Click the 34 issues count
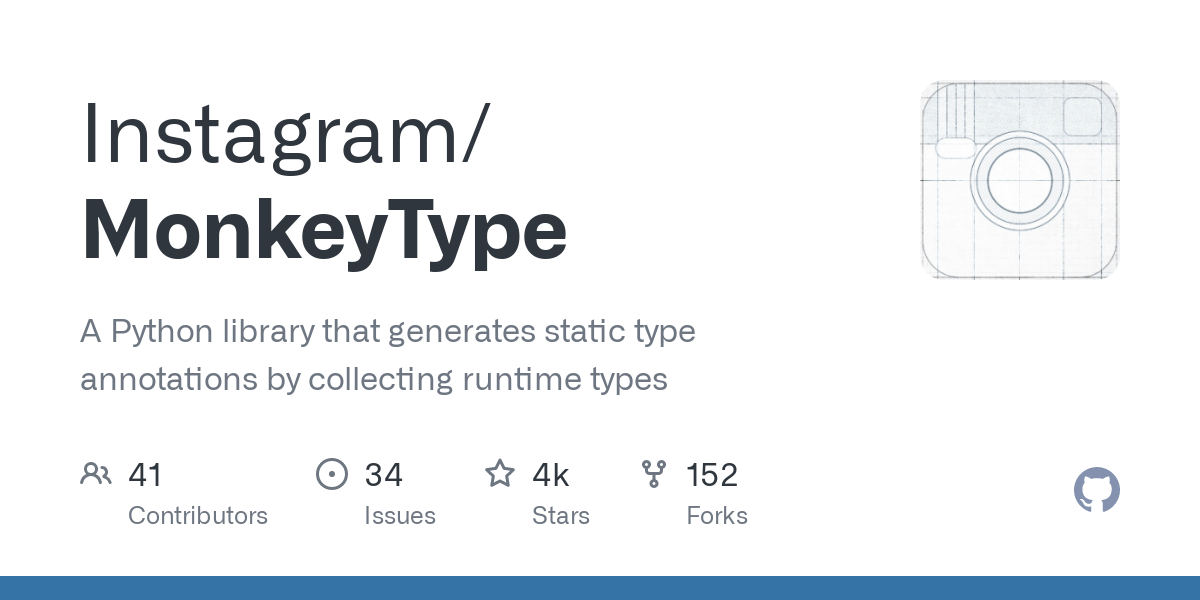This screenshot has width=1200, height=600. pos(383,475)
